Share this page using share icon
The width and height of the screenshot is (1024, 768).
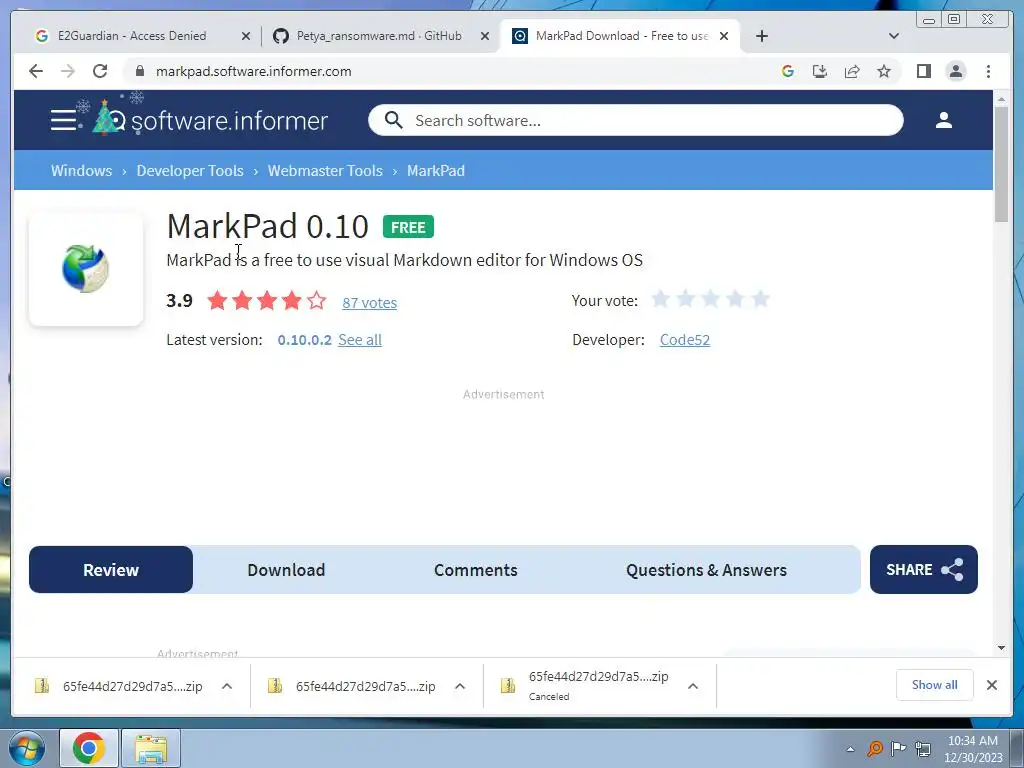click(x=852, y=71)
